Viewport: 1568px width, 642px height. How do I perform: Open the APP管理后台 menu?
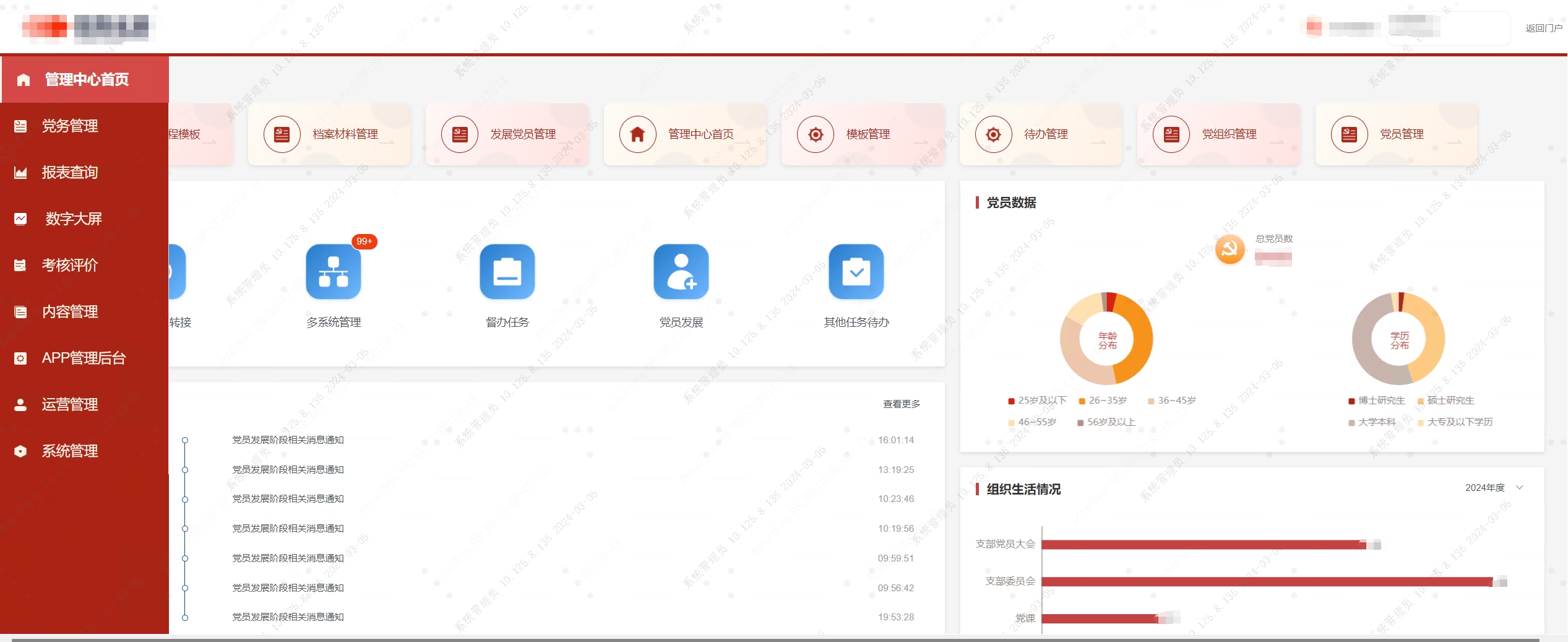(84, 358)
